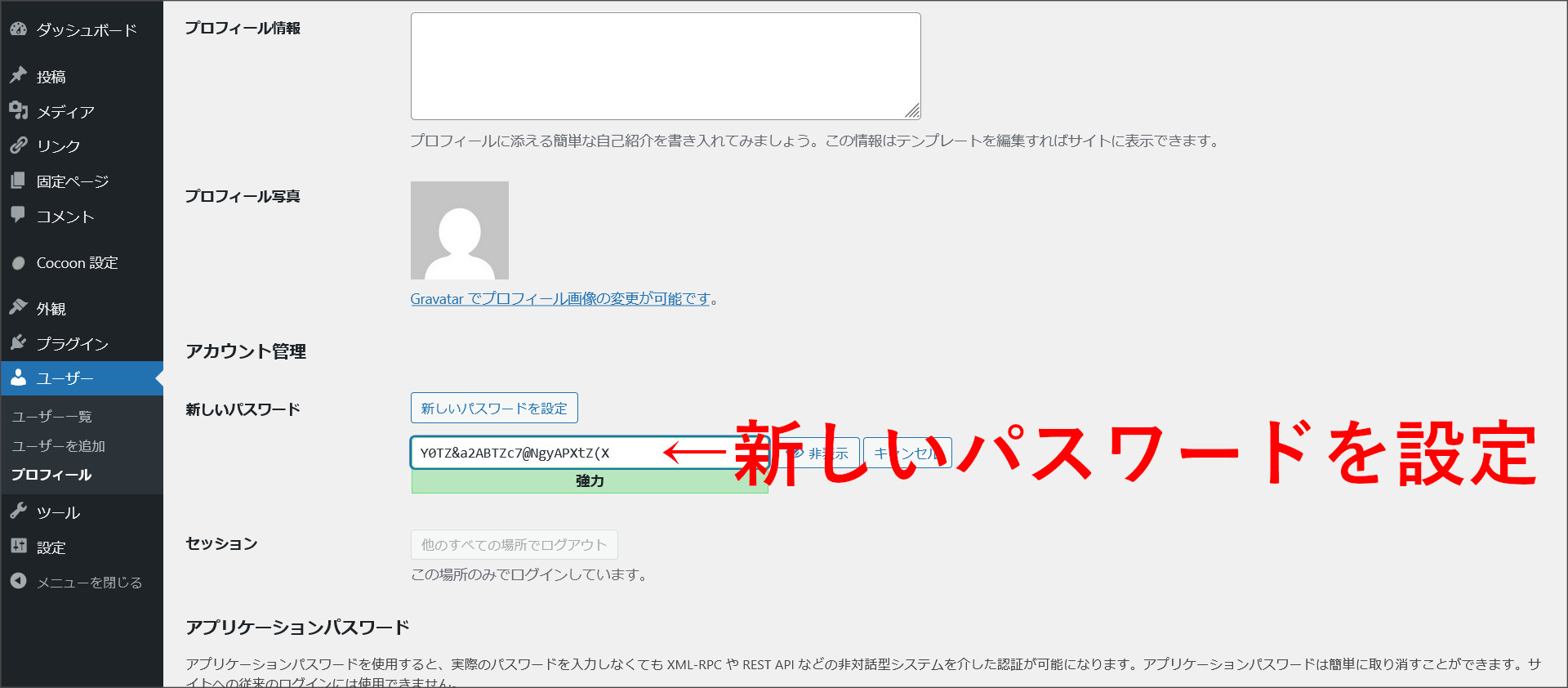This screenshot has height=688, width=1568.
Task: Click the リンク menu label
Action: (58, 146)
